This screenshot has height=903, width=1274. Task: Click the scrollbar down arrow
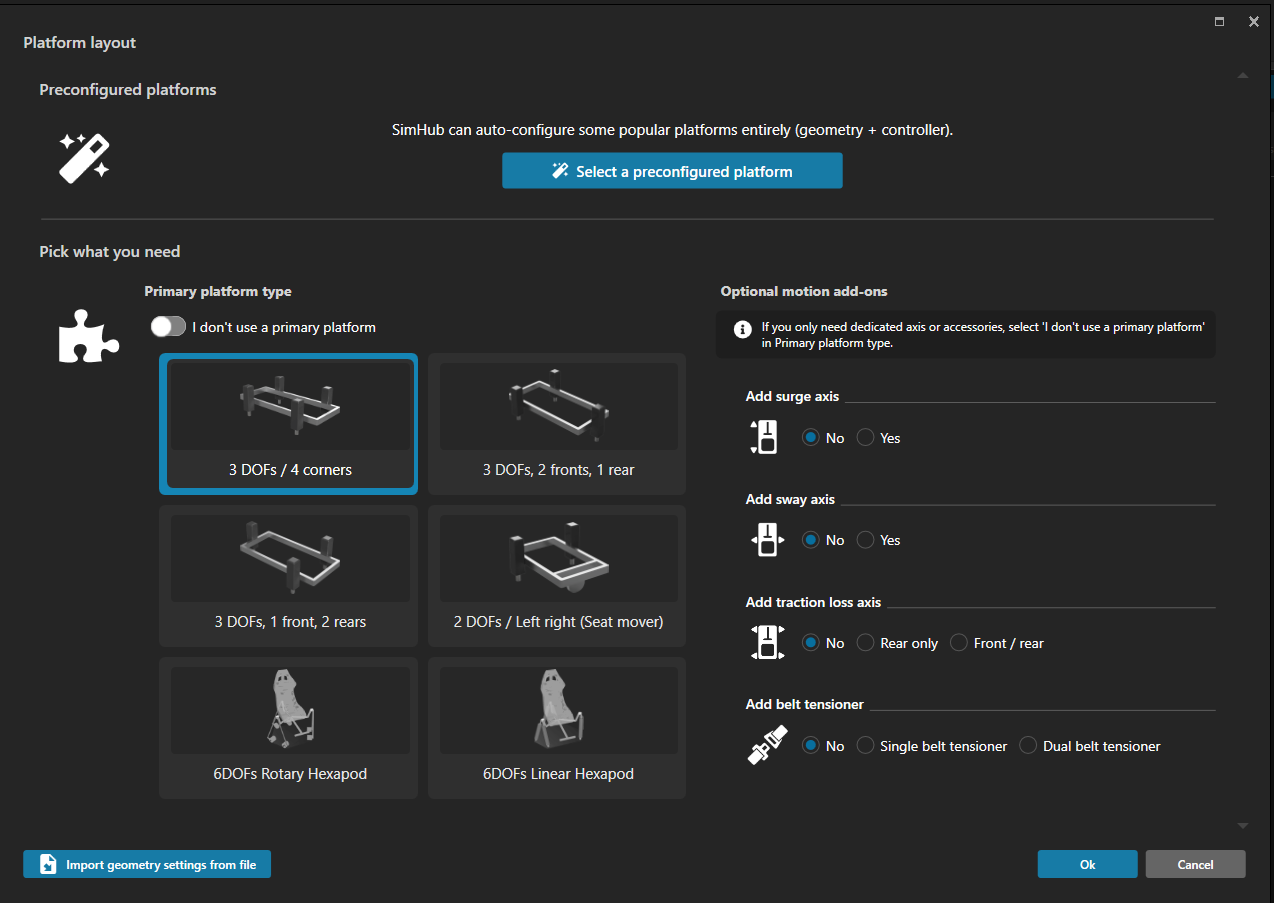coord(1242,826)
